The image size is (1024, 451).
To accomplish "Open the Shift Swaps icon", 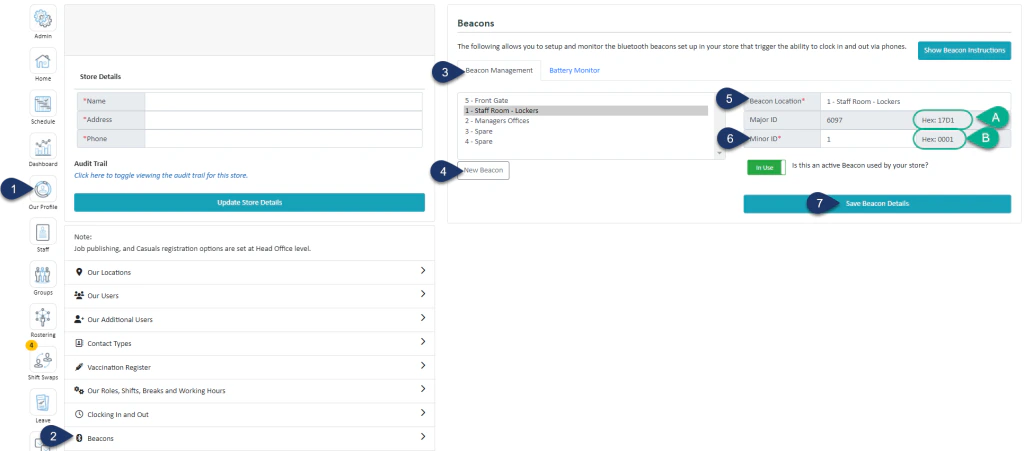I will point(43,360).
